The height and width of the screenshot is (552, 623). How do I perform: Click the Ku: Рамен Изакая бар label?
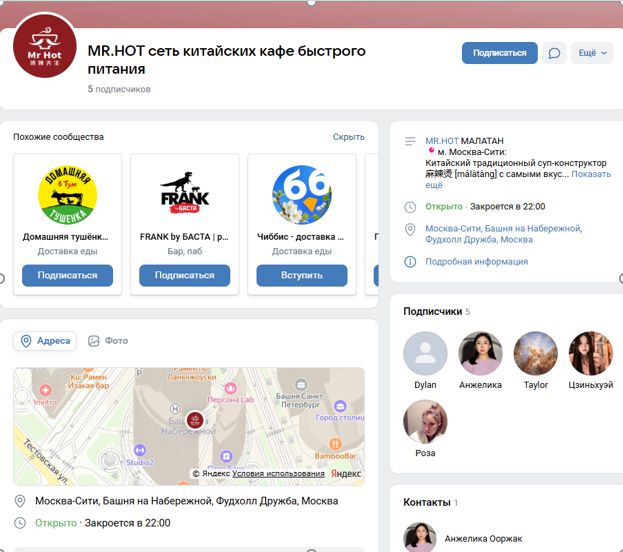(89, 381)
